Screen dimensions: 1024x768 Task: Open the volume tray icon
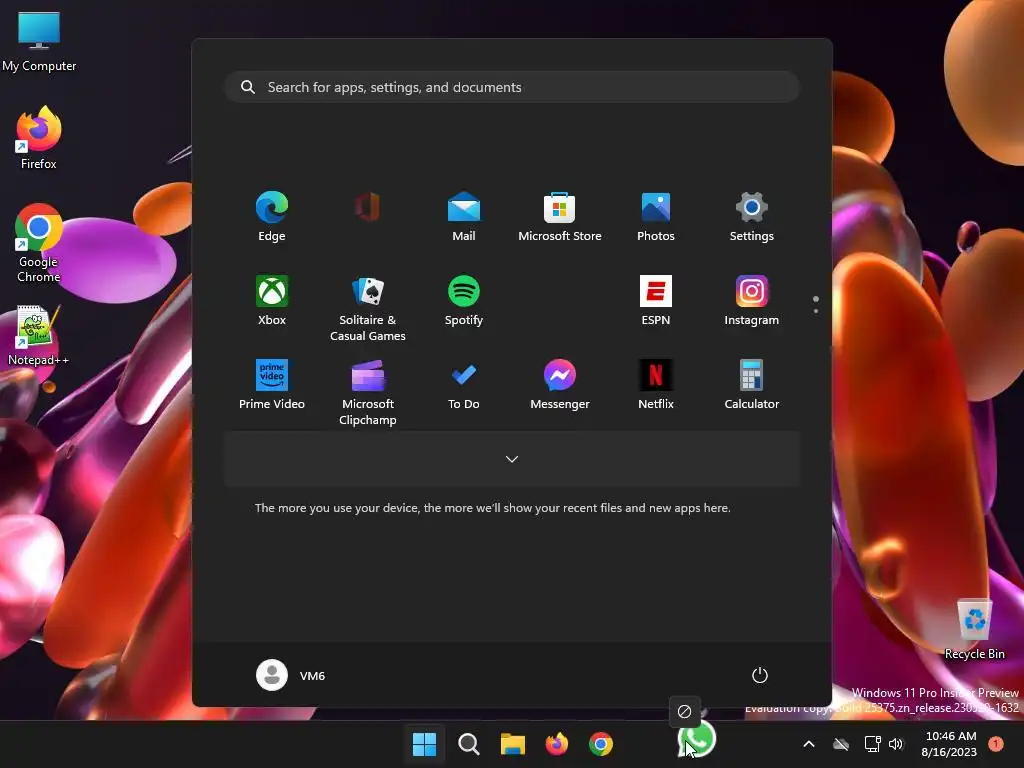coord(896,744)
